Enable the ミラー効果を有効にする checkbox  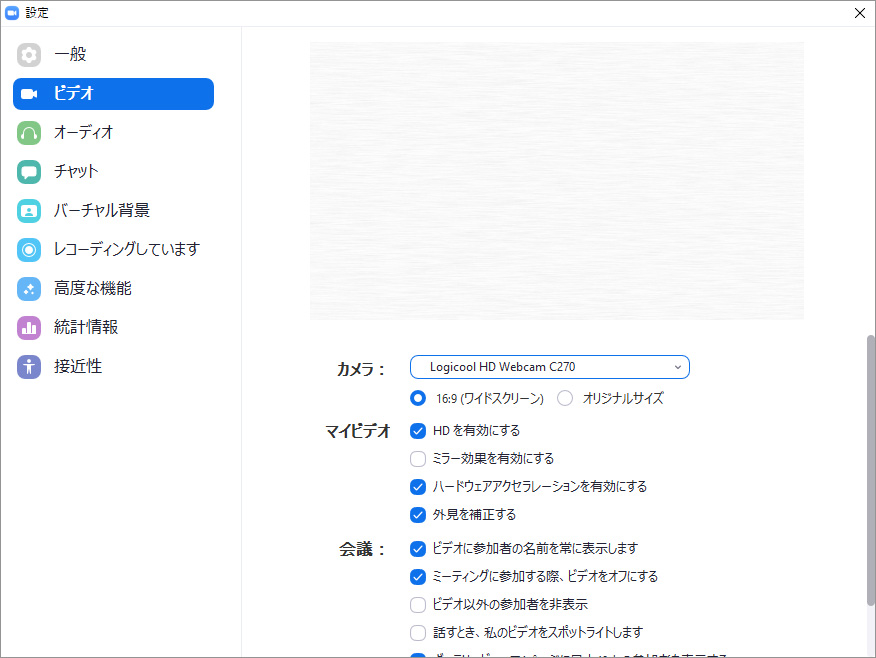click(x=418, y=459)
